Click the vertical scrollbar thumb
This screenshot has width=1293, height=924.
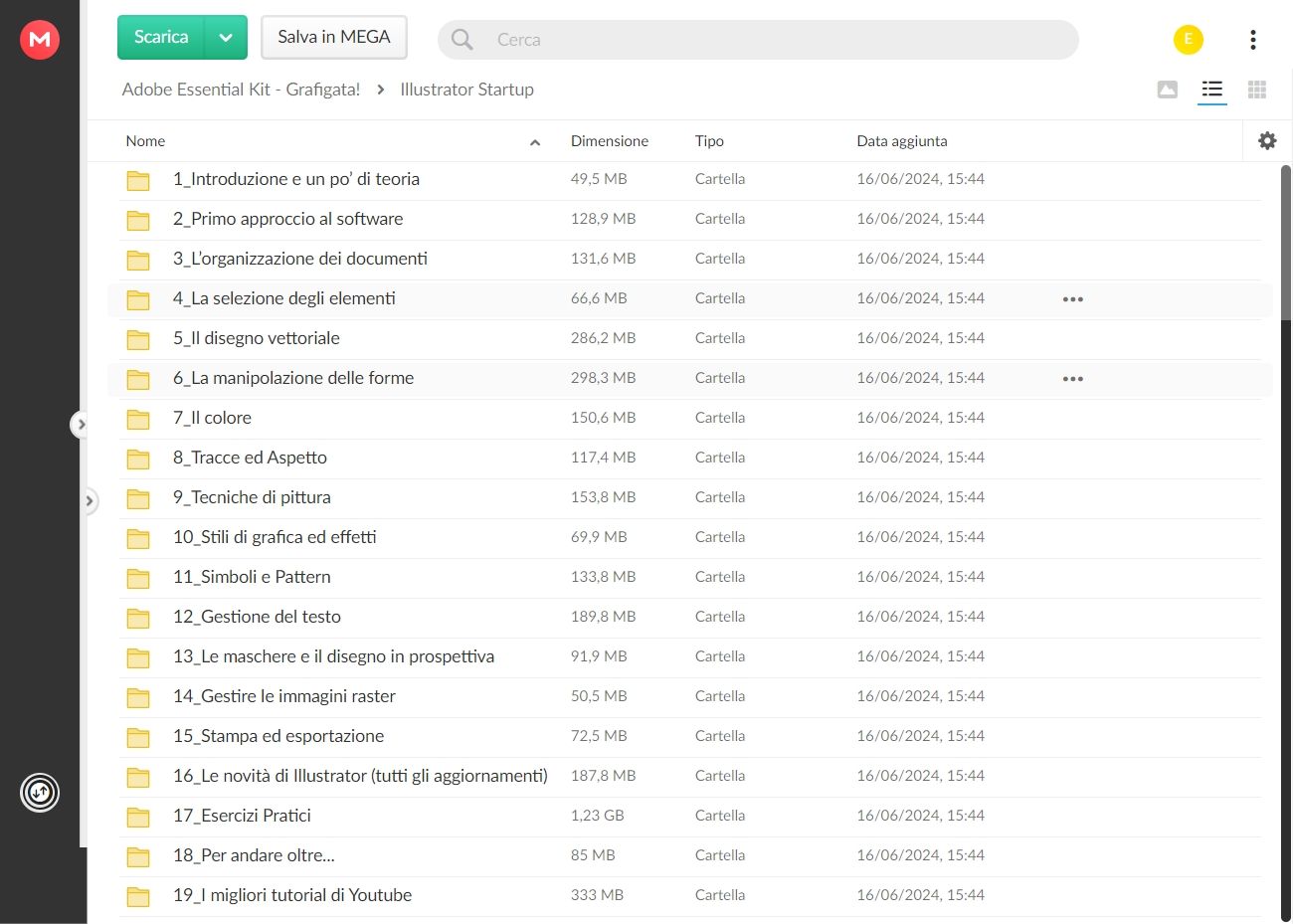pos(1286,243)
